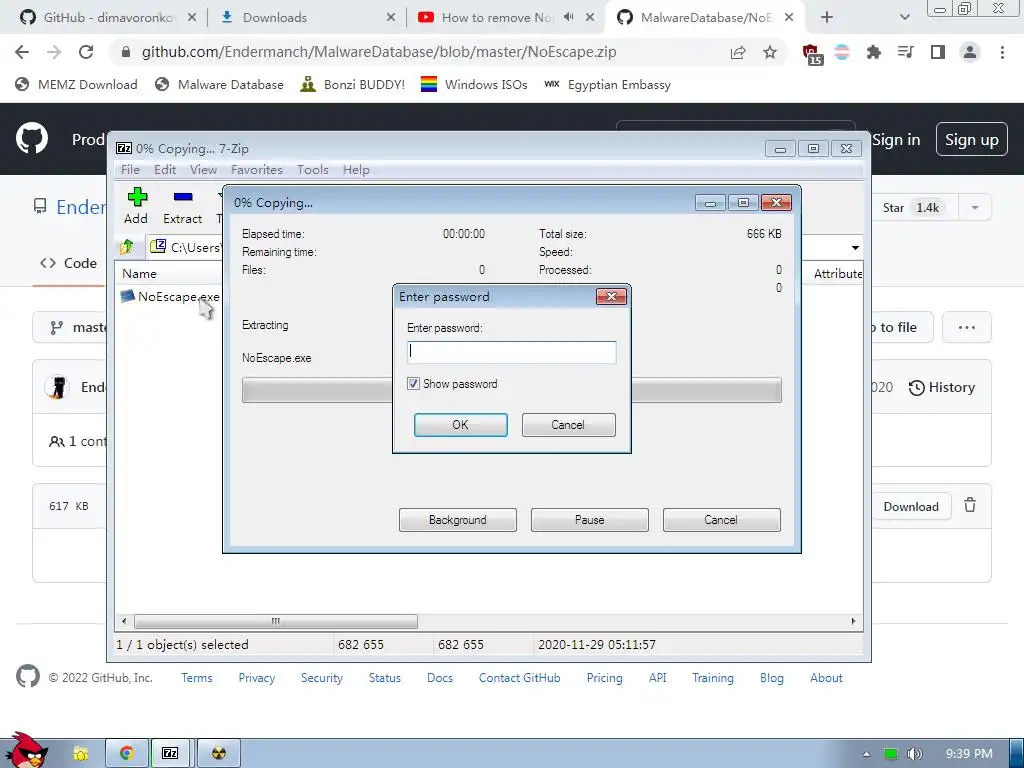1024x768 pixels.
Task: Open Chrome three-dot menu
Action: (1002, 52)
